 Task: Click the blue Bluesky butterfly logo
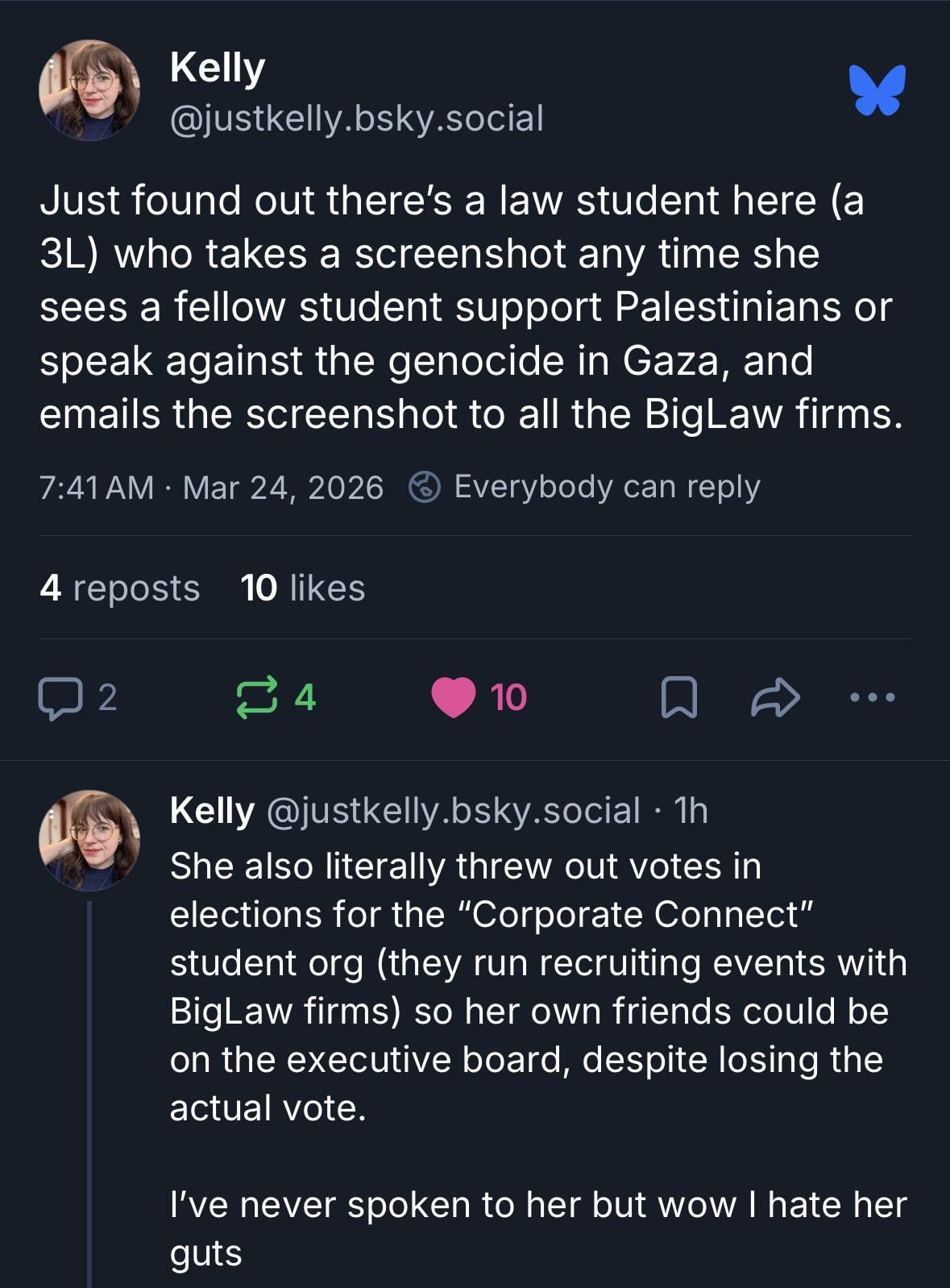[x=877, y=89]
